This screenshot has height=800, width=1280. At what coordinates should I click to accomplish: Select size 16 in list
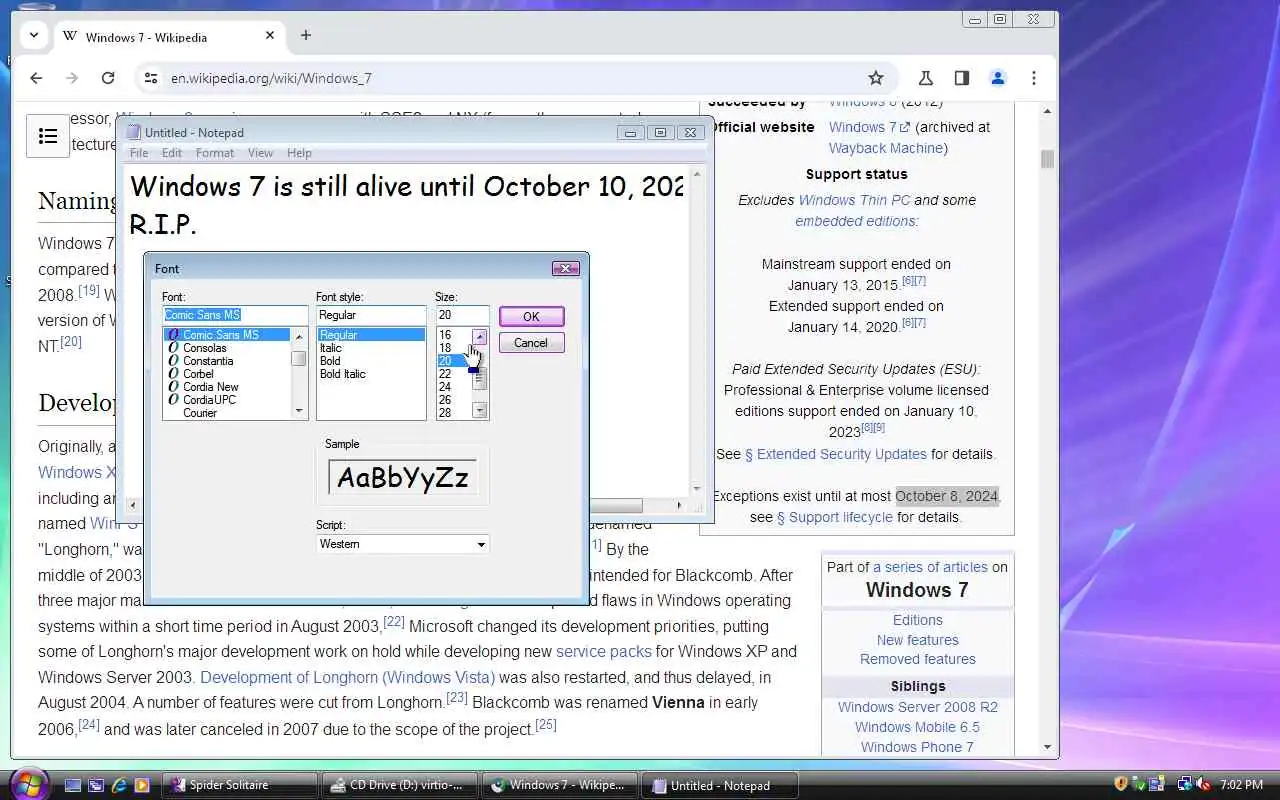[454, 335]
